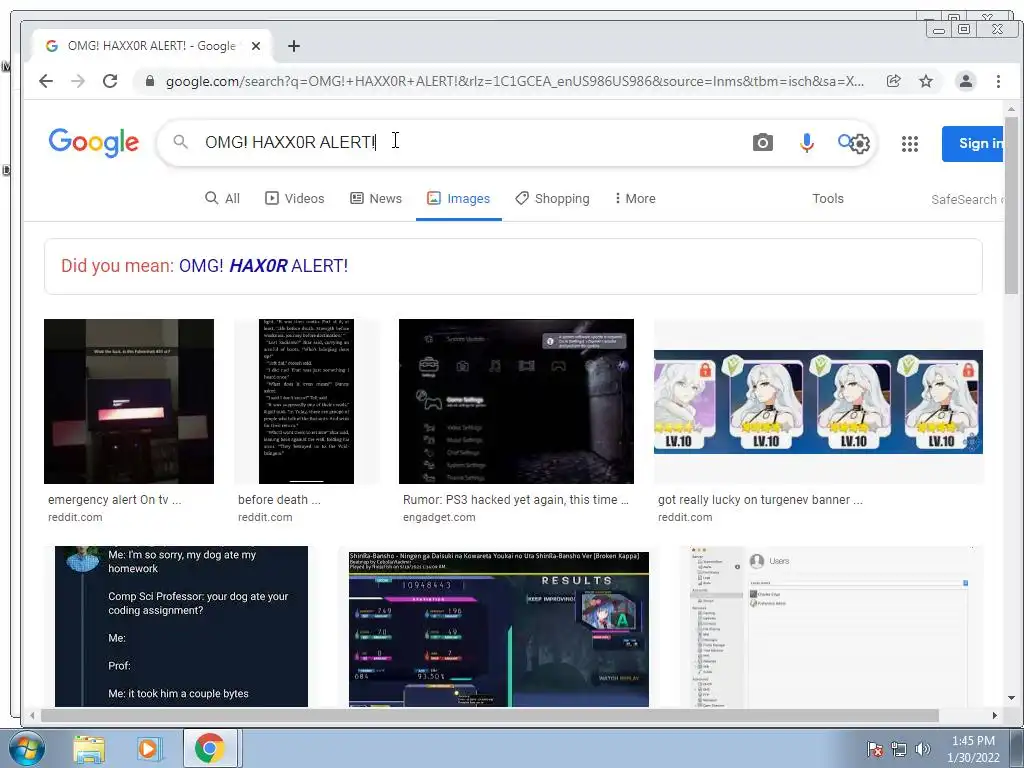Select the Images tab
Screen dimensions: 1024x768
(458, 199)
